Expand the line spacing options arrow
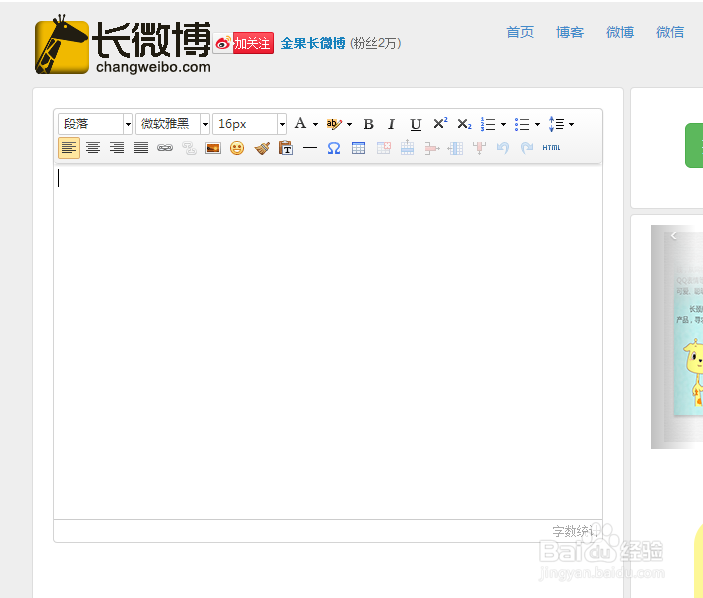This screenshot has width=703, height=598. click(571, 124)
